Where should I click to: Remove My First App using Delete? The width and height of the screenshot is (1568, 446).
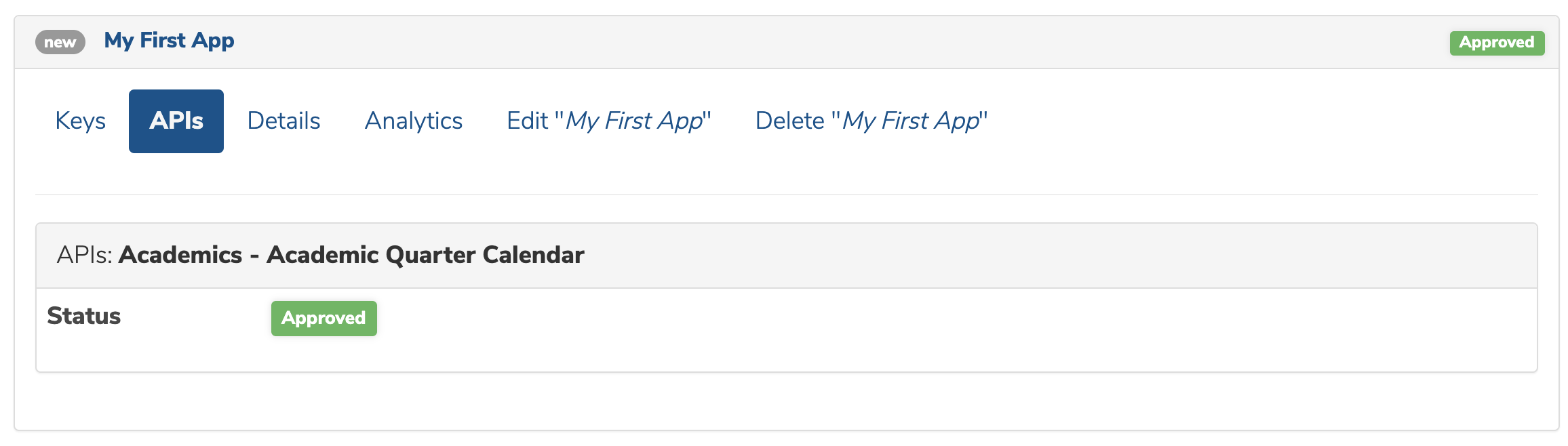871,121
